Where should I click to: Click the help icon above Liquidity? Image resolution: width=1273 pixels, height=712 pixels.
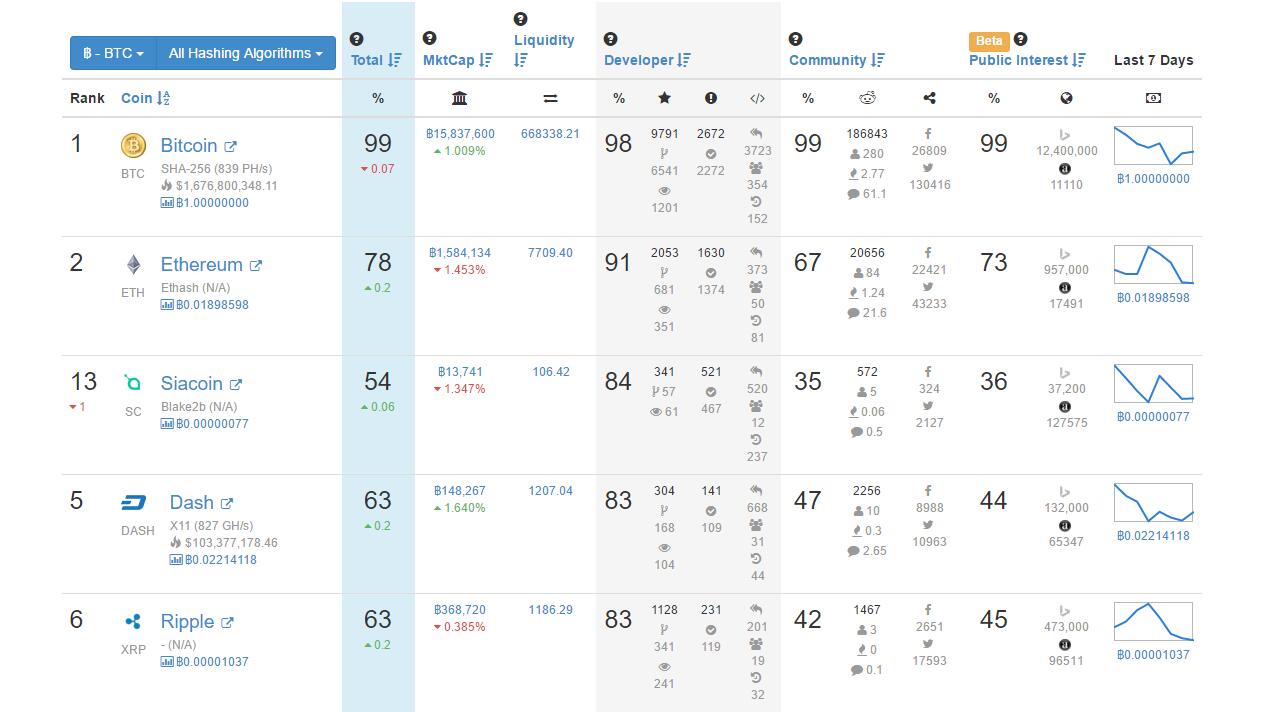point(520,19)
